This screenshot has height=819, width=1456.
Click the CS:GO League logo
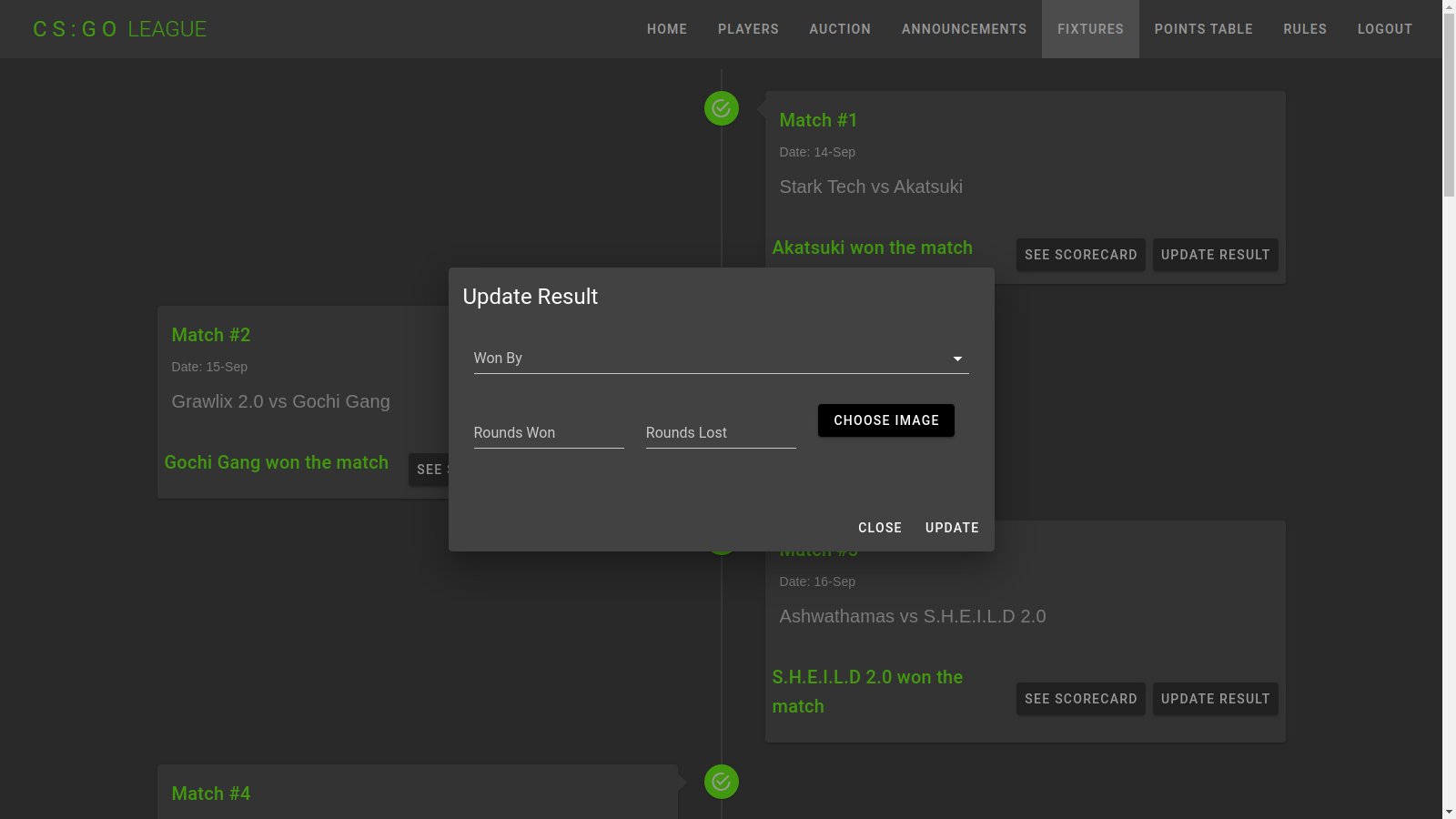[120, 29]
